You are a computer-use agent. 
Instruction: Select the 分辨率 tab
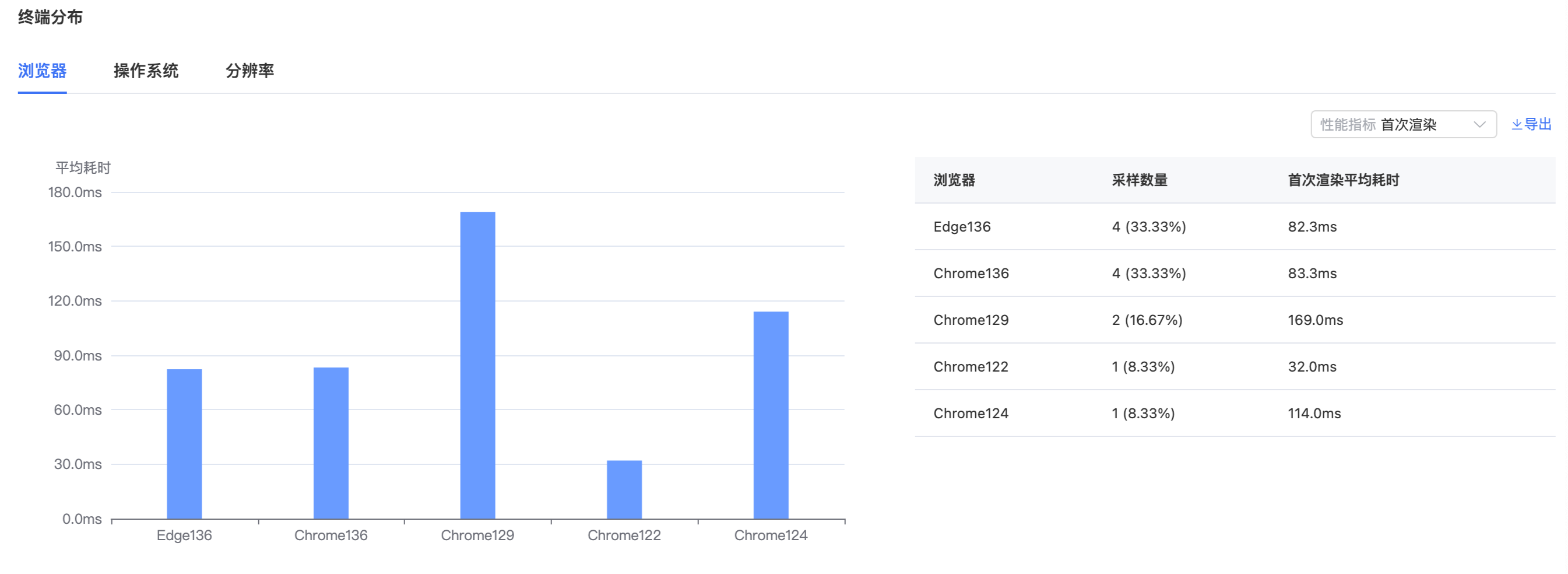249,71
